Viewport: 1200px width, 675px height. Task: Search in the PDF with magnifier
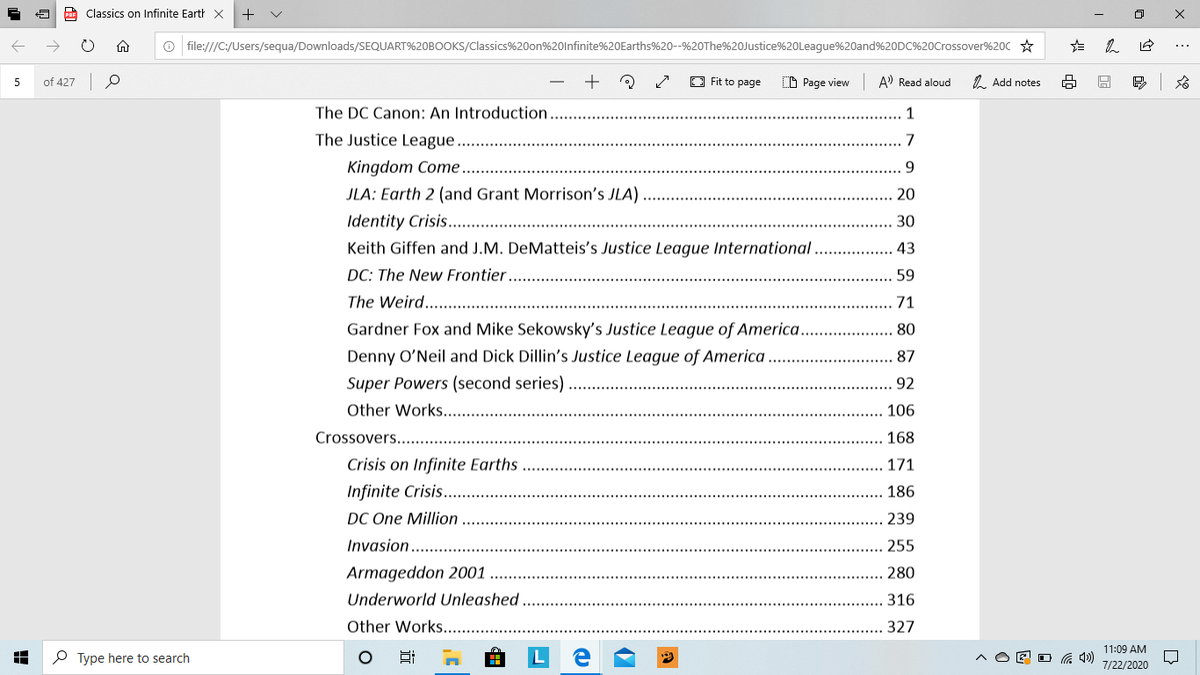[x=113, y=82]
